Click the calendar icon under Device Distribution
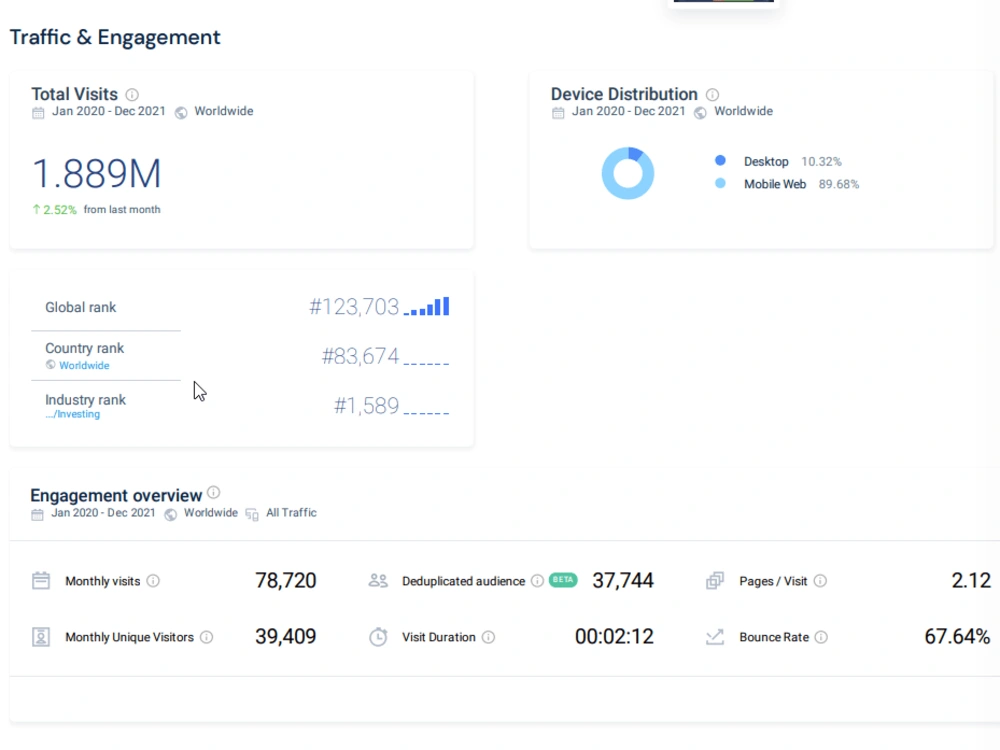Viewport: 1000px width, 750px height. pyautogui.click(x=558, y=113)
